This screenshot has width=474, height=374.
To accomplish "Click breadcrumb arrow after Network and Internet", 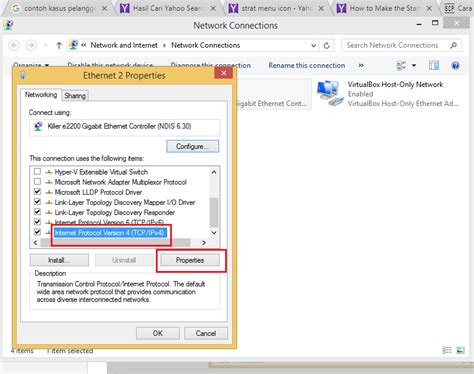I will click(164, 45).
